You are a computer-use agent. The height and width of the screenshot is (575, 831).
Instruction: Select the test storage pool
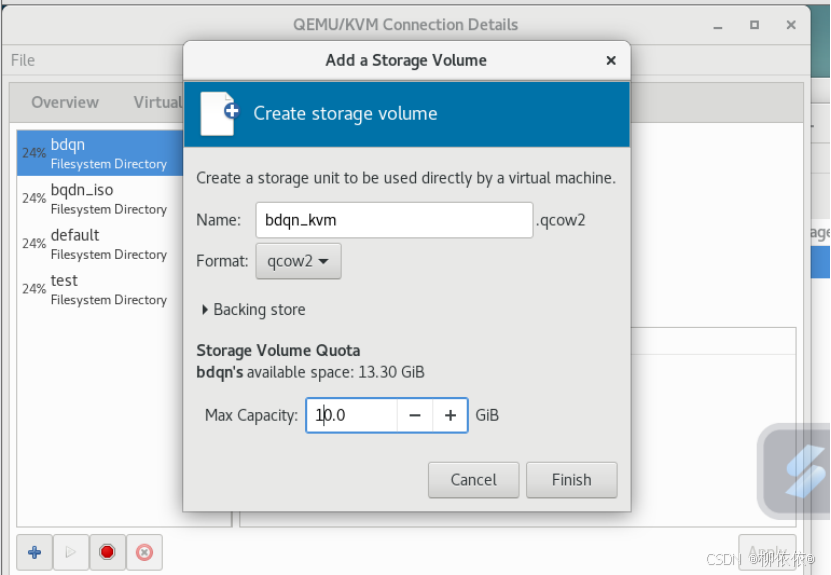(x=100, y=289)
